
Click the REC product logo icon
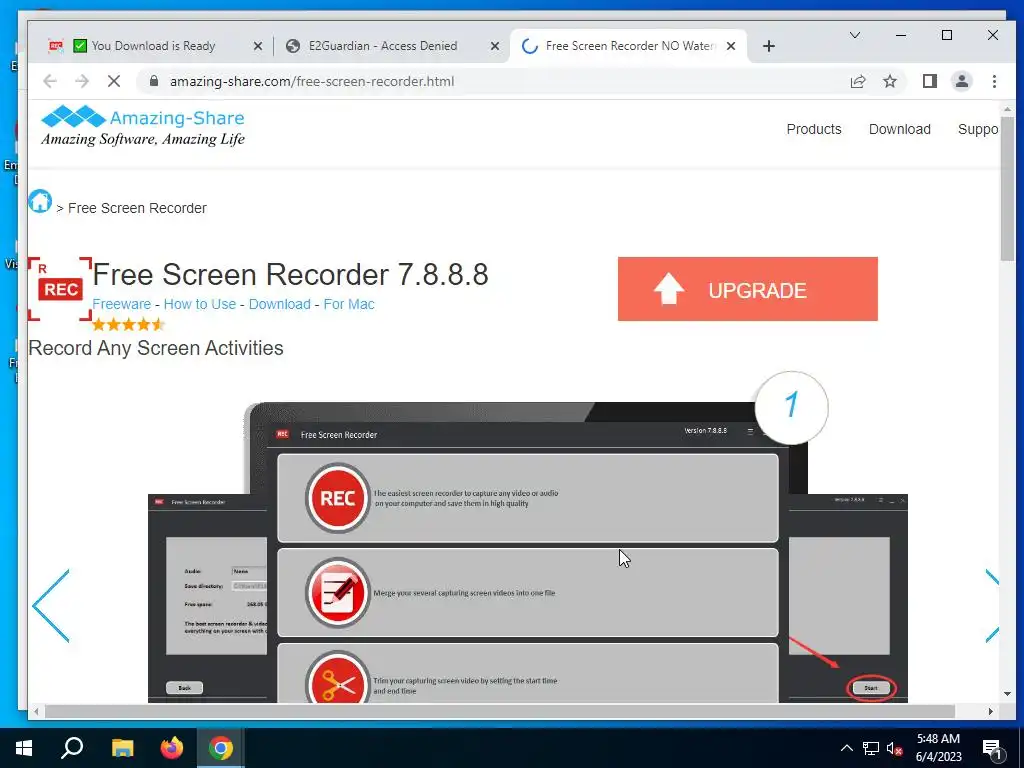pos(59,289)
